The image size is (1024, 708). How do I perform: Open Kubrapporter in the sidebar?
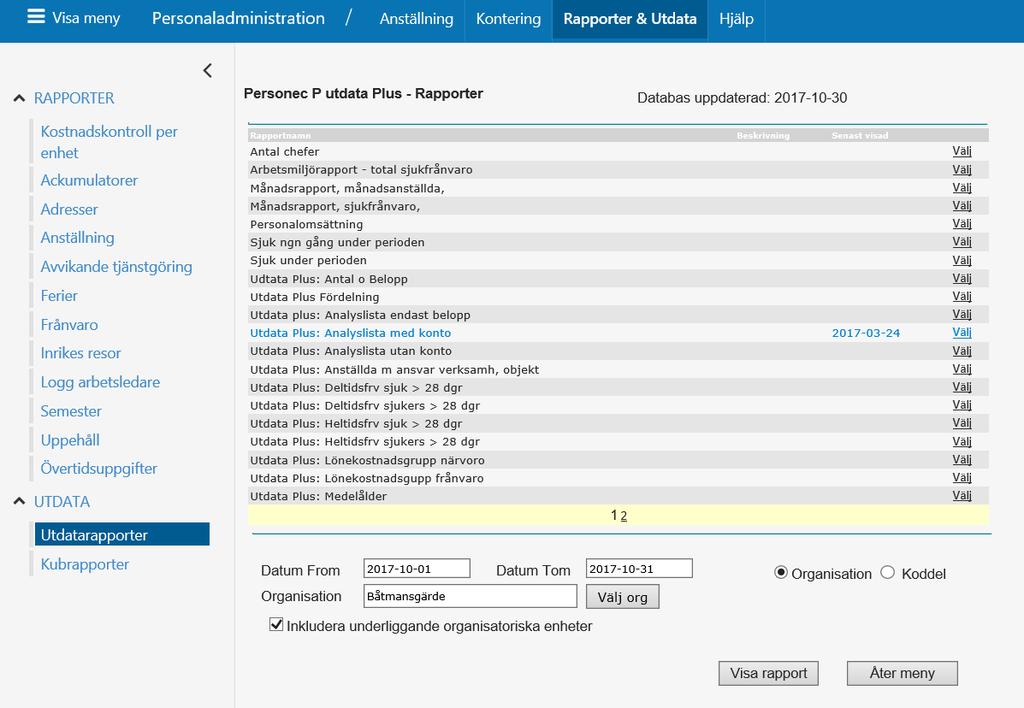(84, 564)
